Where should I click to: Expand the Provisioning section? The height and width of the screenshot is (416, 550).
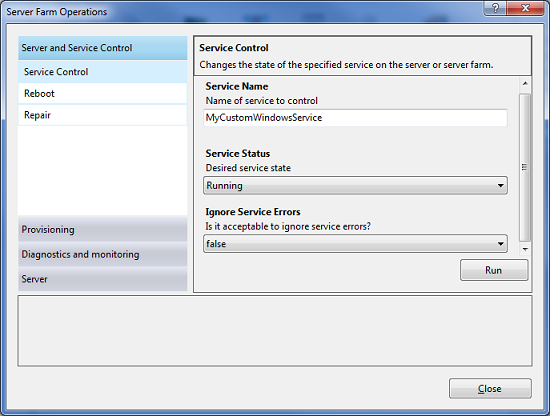tap(102, 229)
